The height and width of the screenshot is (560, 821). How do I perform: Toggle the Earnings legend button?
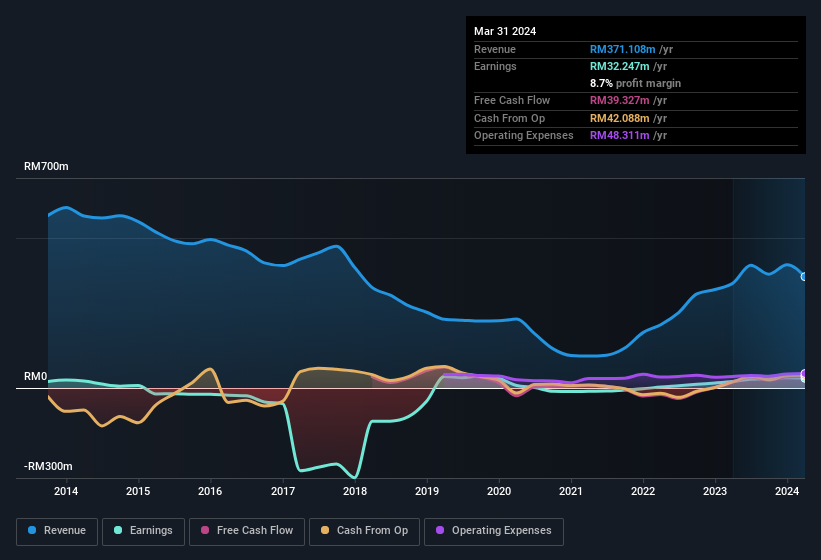pyautogui.click(x=143, y=531)
